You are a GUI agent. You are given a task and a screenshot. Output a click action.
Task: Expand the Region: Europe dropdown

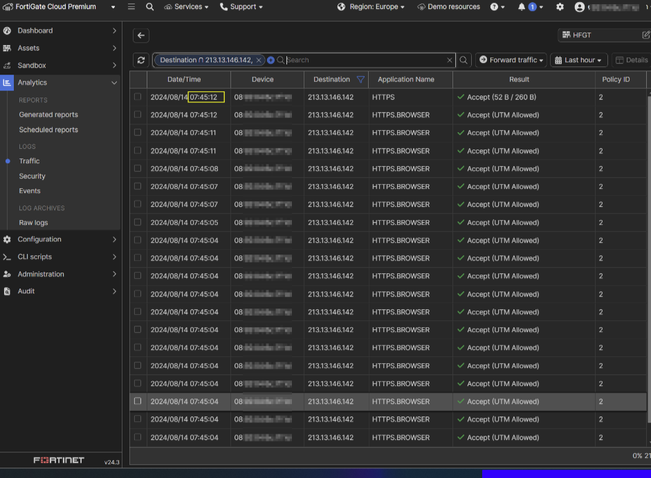(x=372, y=7)
